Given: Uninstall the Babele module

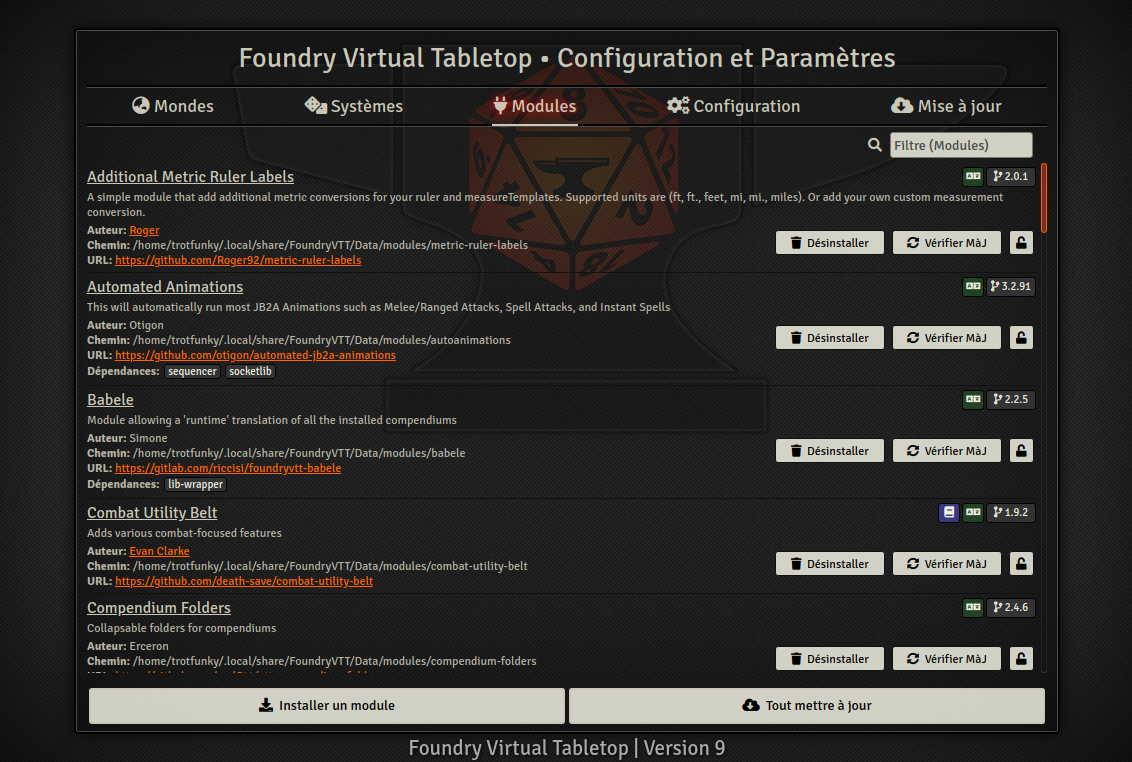Looking at the screenshot, I should click(830, 451).
